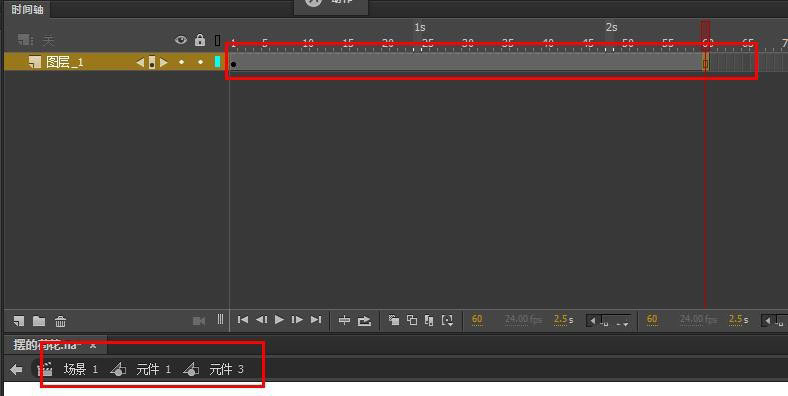Viewport: 788px width, 396px height.
Task: Toggle loop playback
Action: (364, 321)
